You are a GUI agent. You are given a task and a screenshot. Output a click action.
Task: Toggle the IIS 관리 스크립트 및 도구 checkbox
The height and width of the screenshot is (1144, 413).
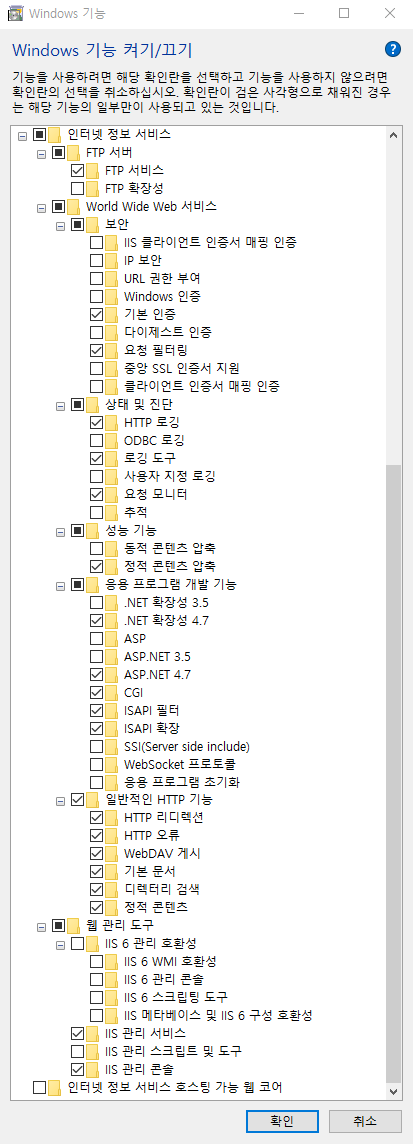click(77, 1051)
